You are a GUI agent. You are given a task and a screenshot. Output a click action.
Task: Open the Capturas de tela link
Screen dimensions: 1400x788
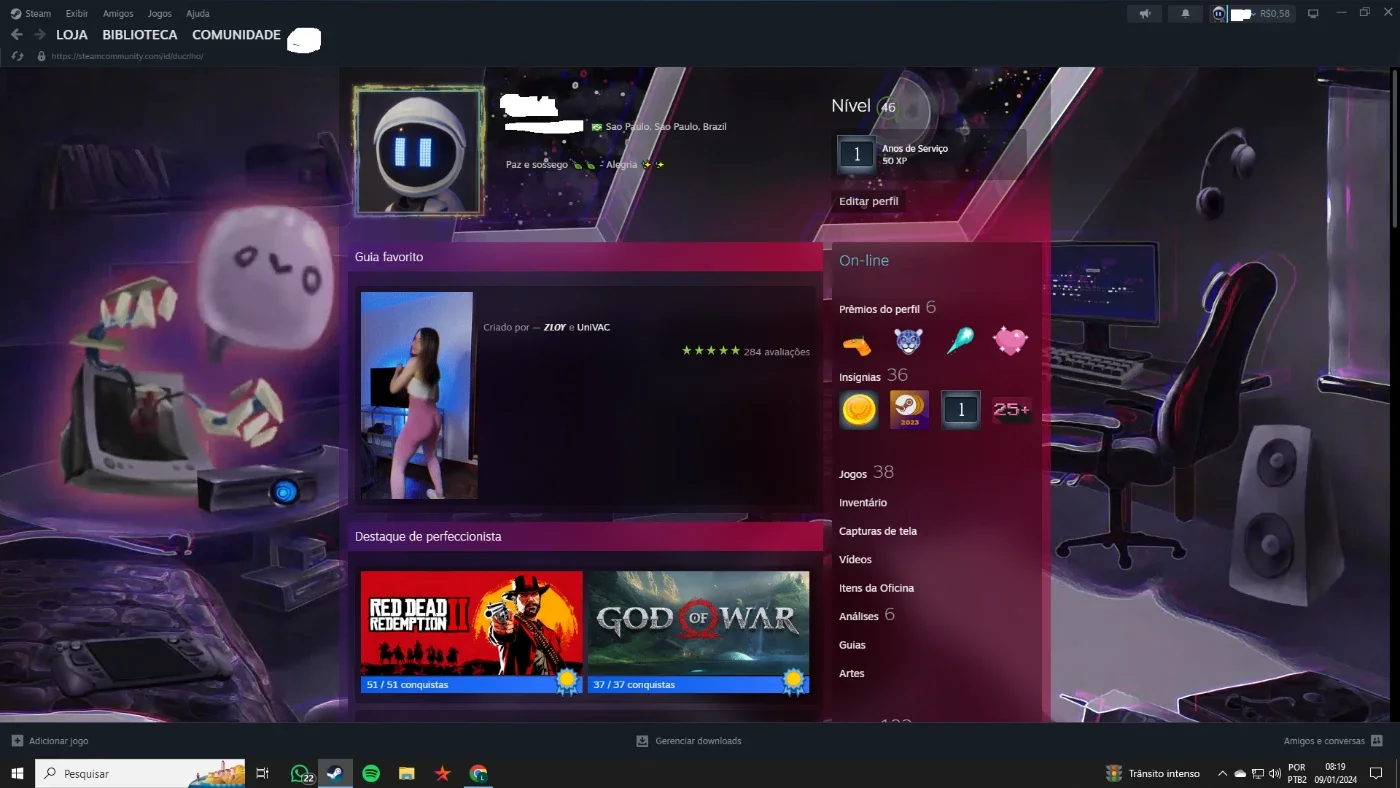point(878,531)
